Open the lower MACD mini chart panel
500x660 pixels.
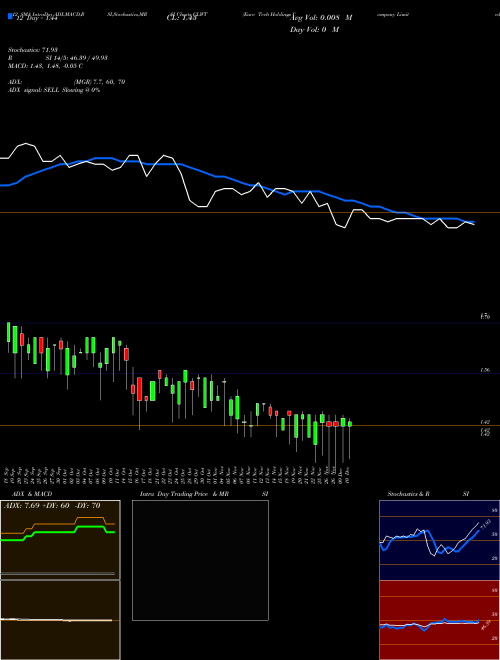[60, 620]
